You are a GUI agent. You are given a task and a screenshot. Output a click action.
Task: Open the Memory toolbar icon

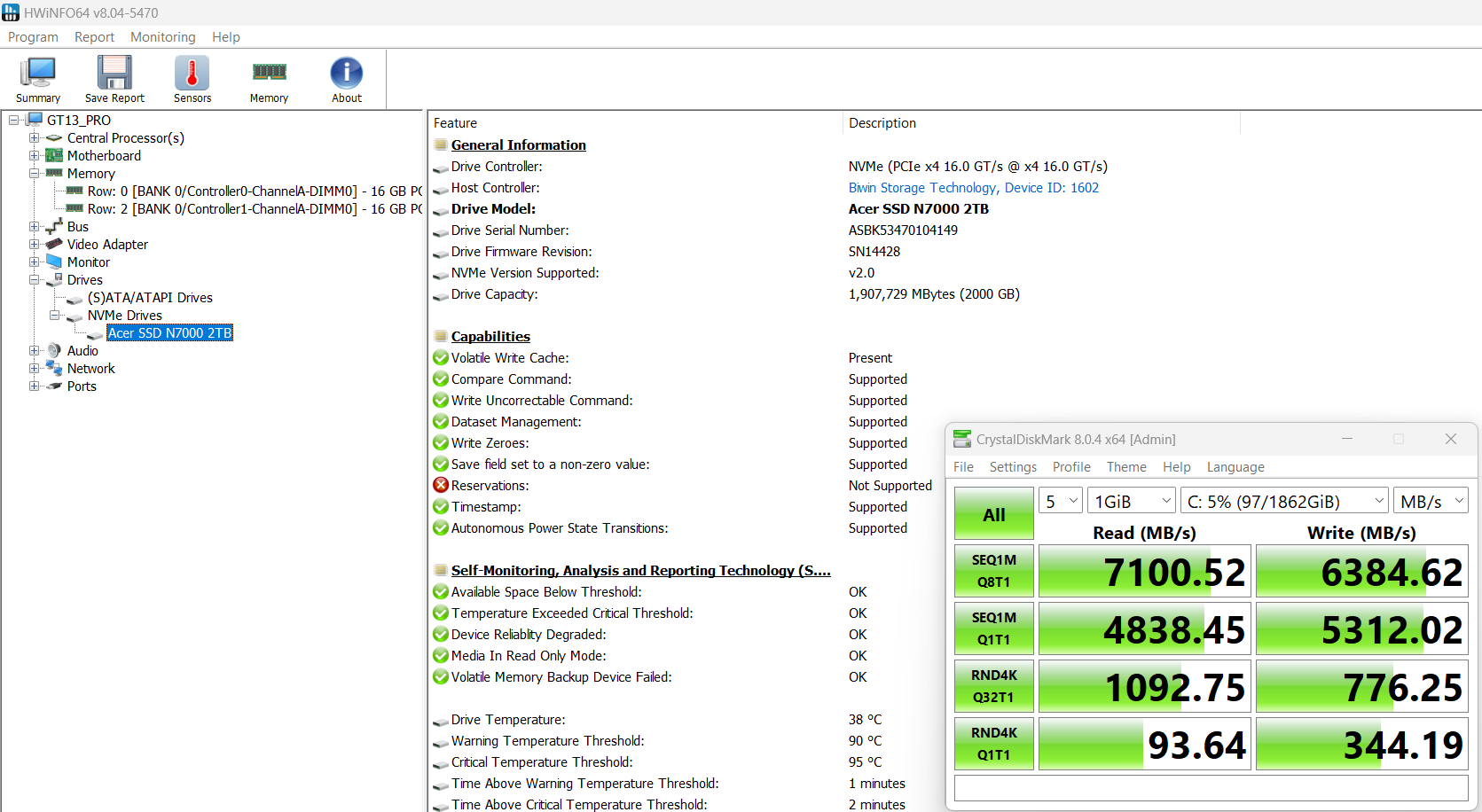[270, 72]
